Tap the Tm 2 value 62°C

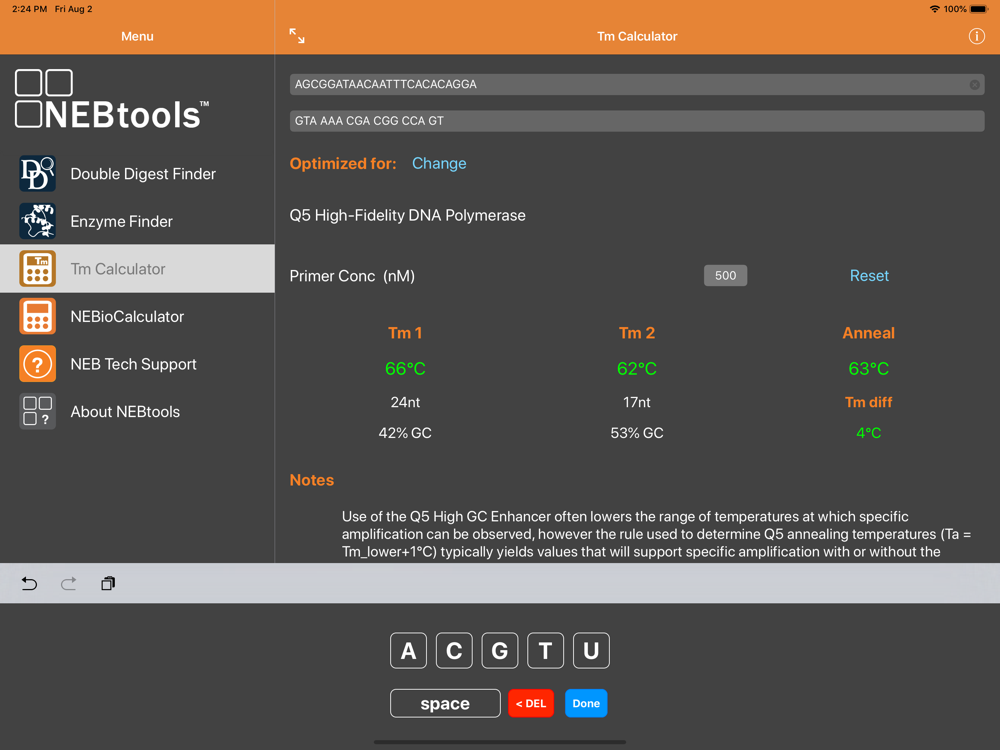636,369
